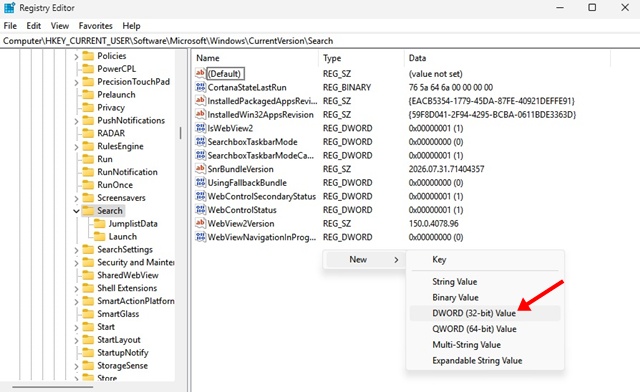
Task: Open the Help menu
Action: pos(131,26)
